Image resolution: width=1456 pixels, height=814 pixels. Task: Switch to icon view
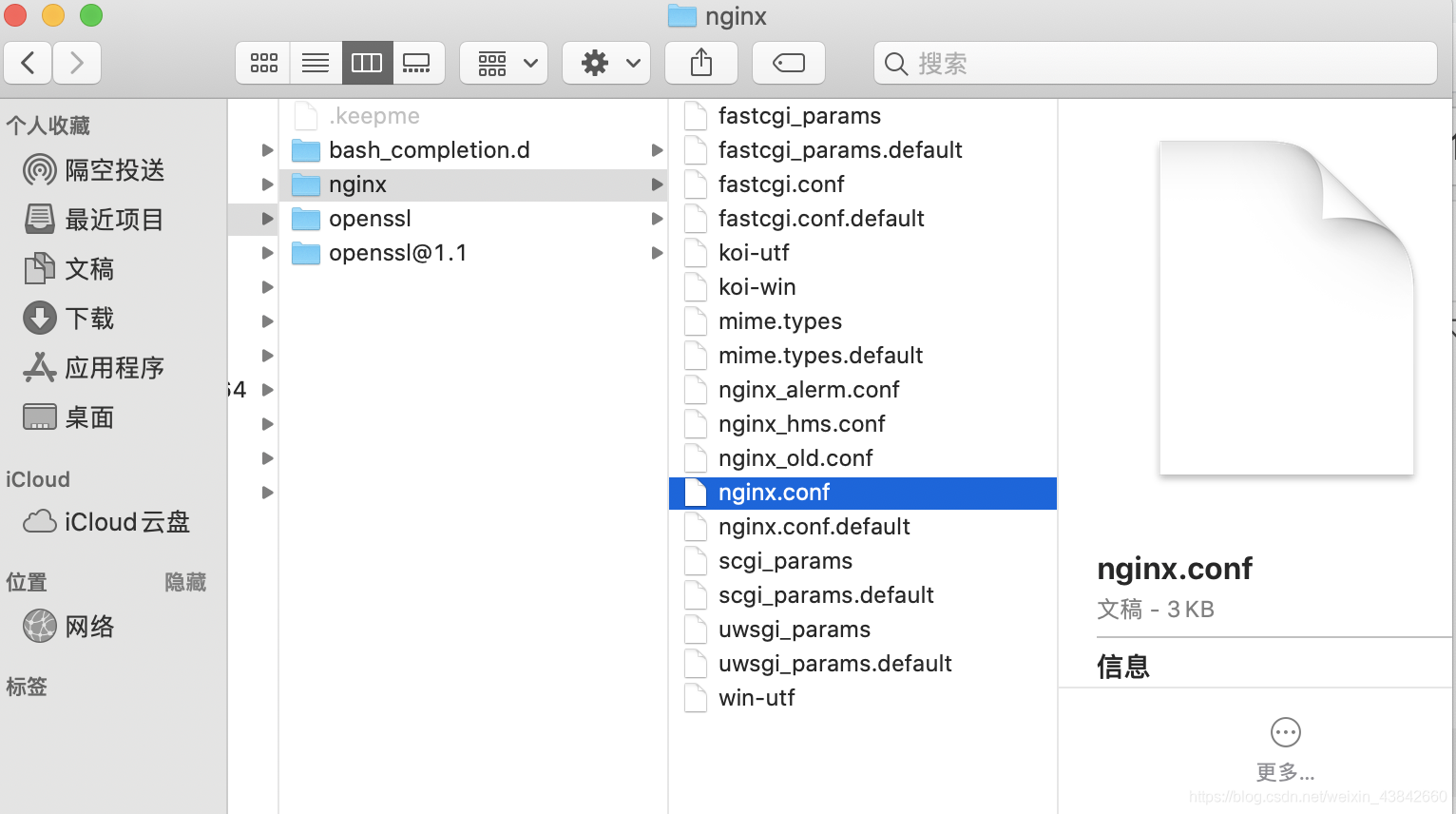pos(263,64)
